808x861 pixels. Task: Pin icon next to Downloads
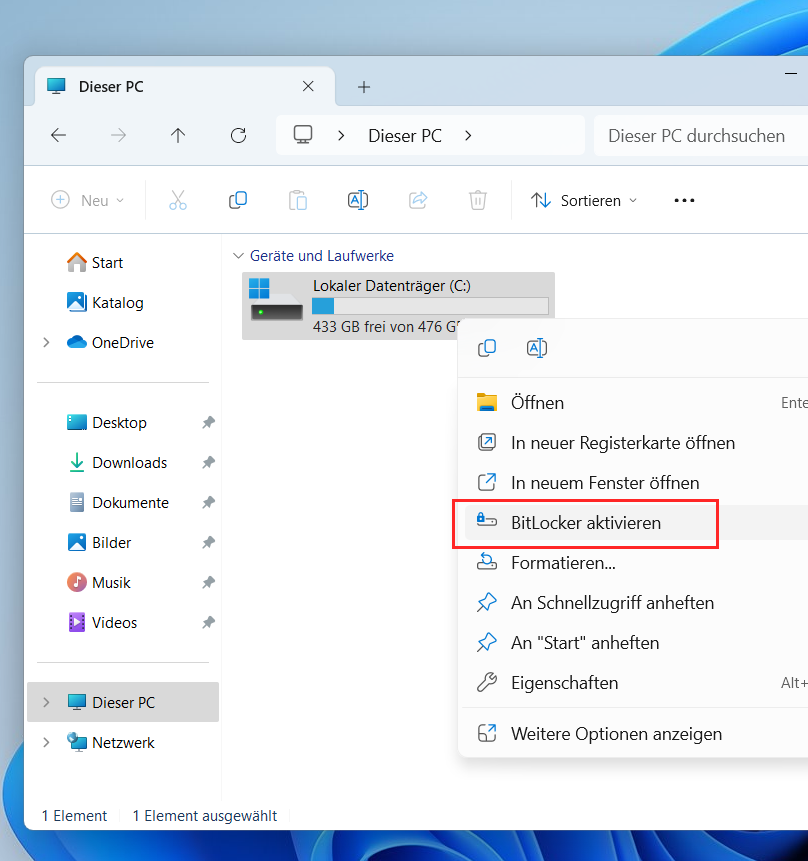(208, 462)
